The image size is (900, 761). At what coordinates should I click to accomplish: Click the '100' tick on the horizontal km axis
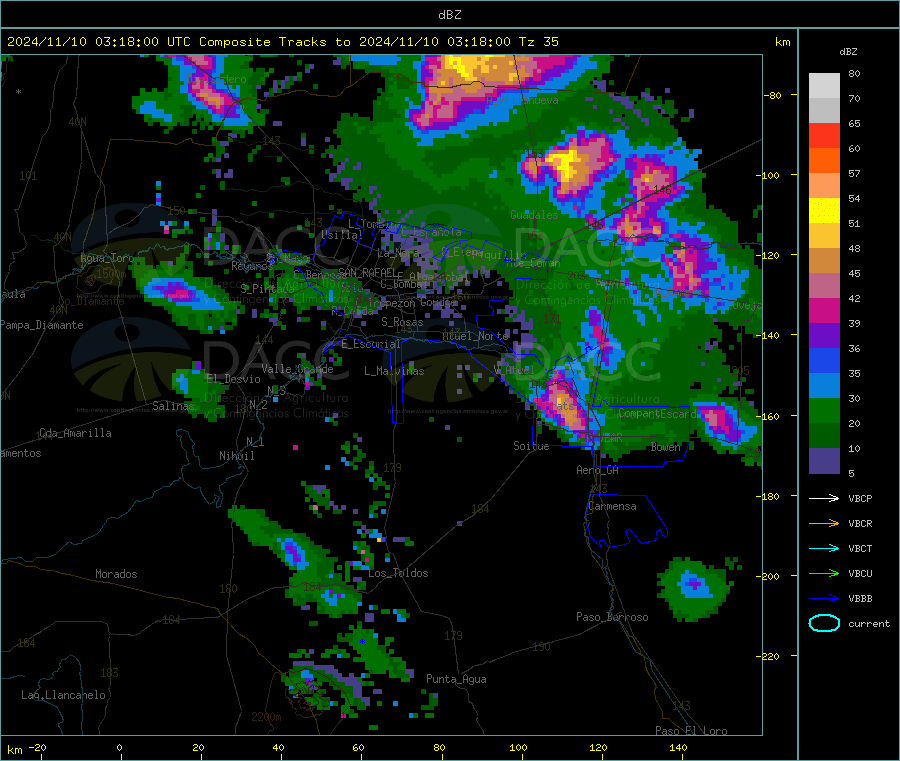pyautogui.click(x=518, y=747)
